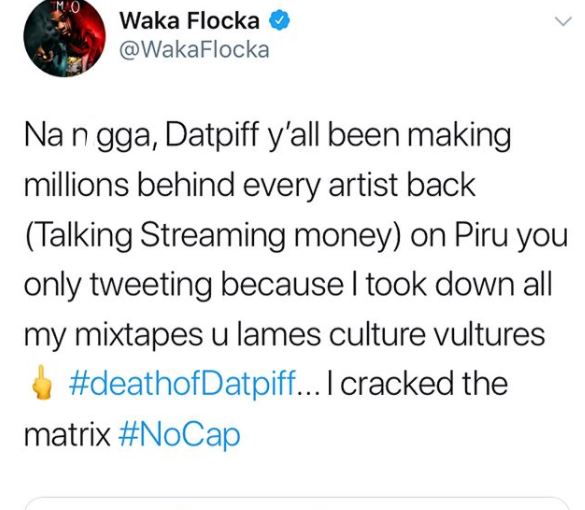Open the #NoCap hashtag

coord(179,435)
